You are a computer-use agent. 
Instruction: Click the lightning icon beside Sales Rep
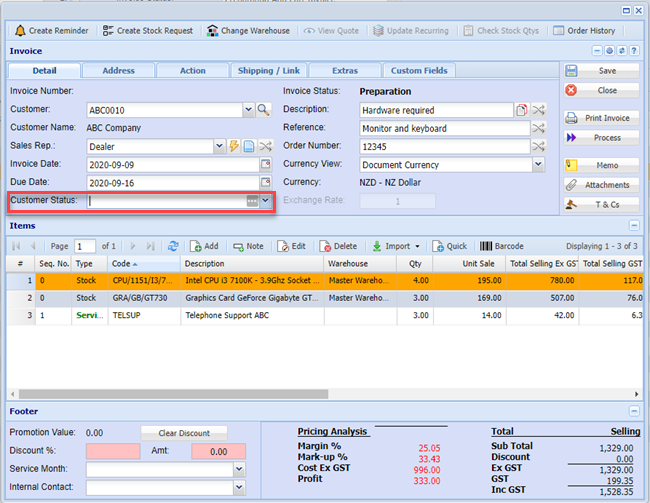pyautogui.click(x=234, y=146)
